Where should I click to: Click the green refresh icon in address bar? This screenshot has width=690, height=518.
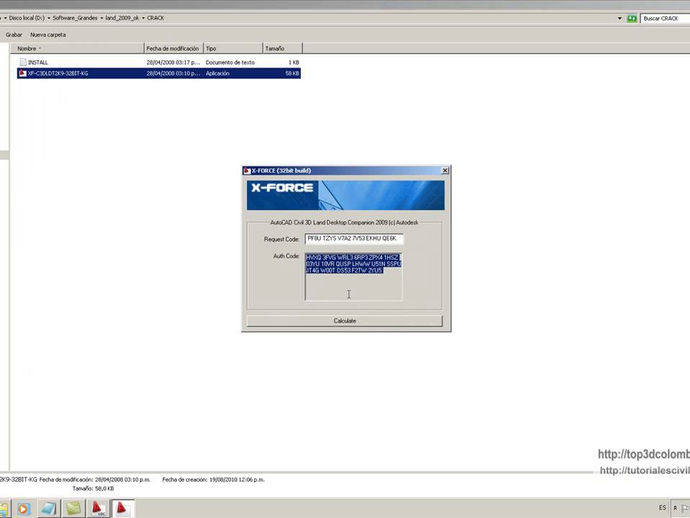point(632,18)
